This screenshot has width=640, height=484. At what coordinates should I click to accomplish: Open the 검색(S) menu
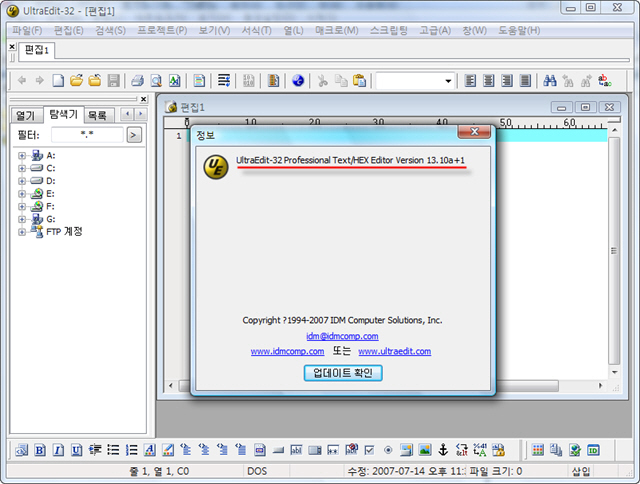point(111,31)
